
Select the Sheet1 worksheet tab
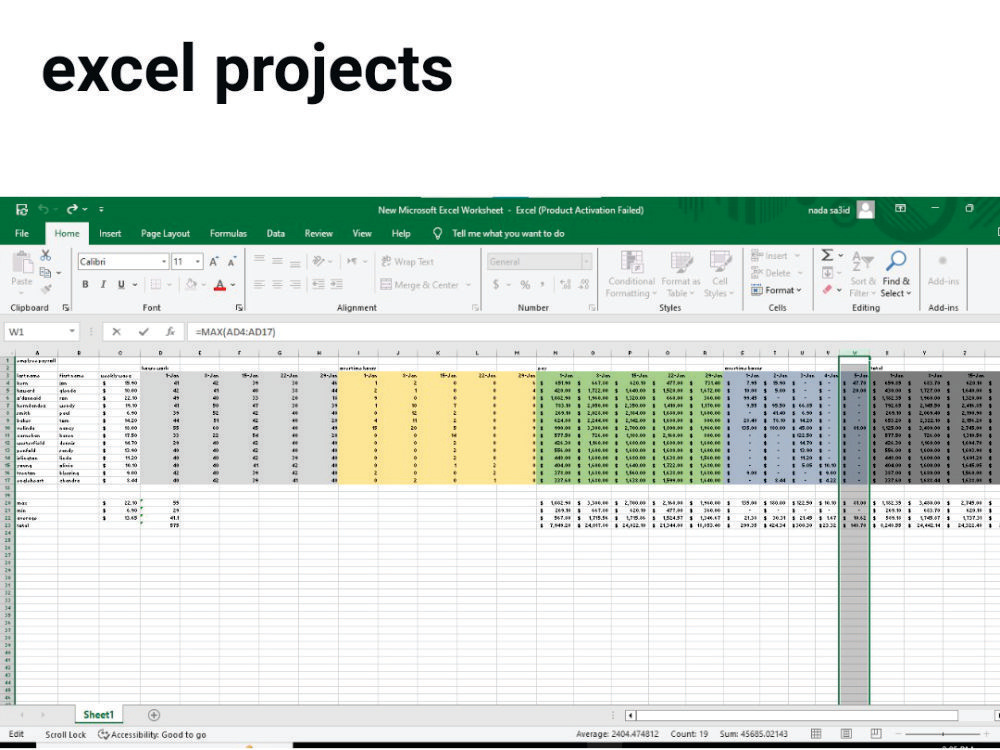pos(98,714)
